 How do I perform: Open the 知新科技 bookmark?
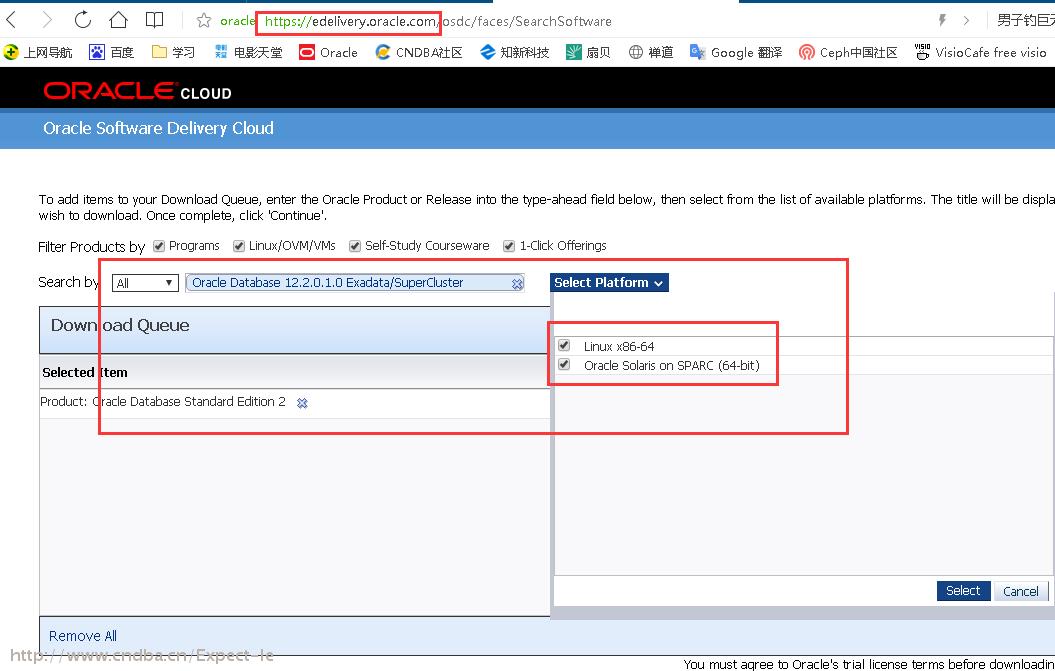point(515,52)
